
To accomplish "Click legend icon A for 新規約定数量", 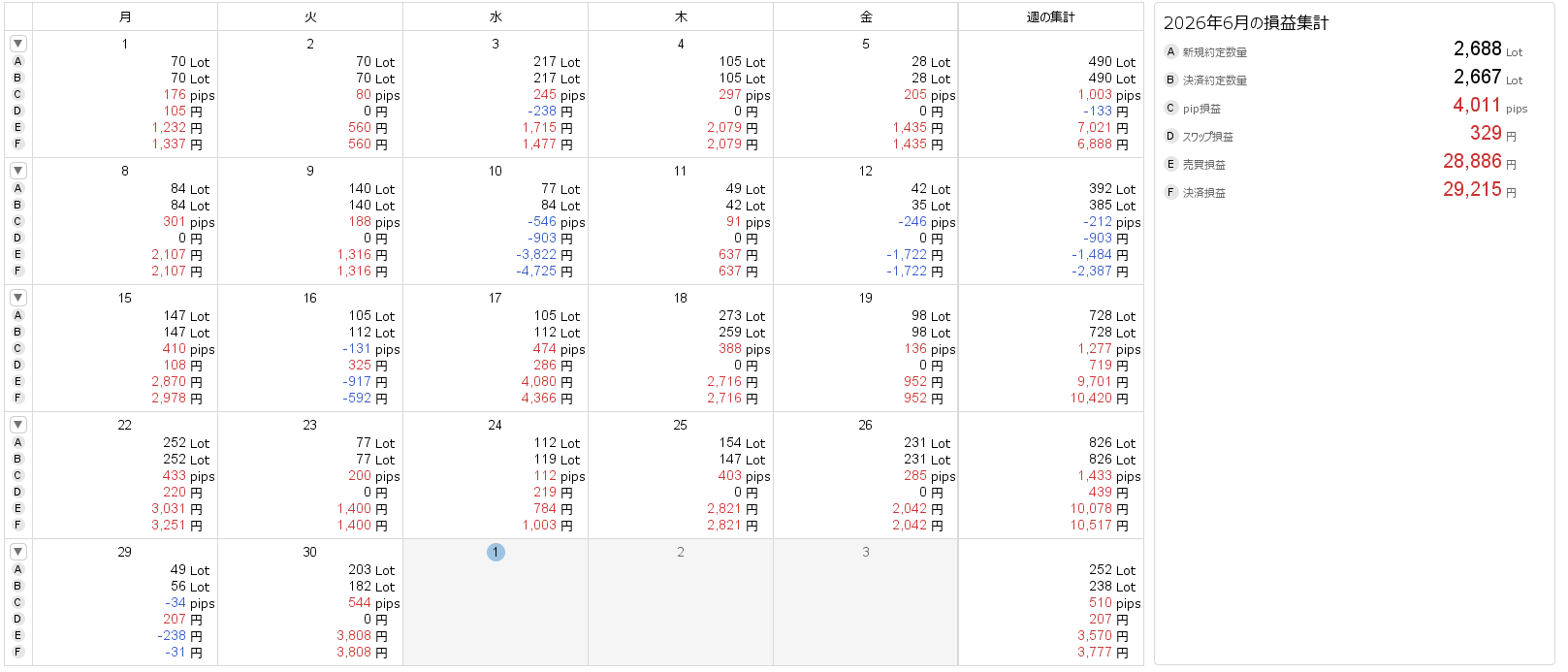I will [x=1170, y=51].
